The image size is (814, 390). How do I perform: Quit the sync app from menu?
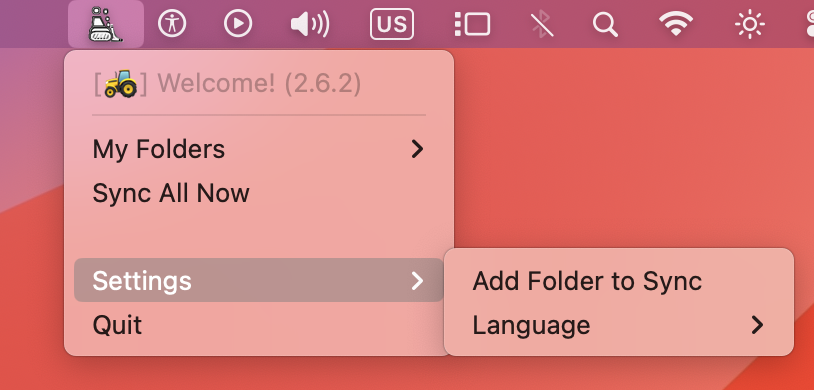click(x=259, y=325)
